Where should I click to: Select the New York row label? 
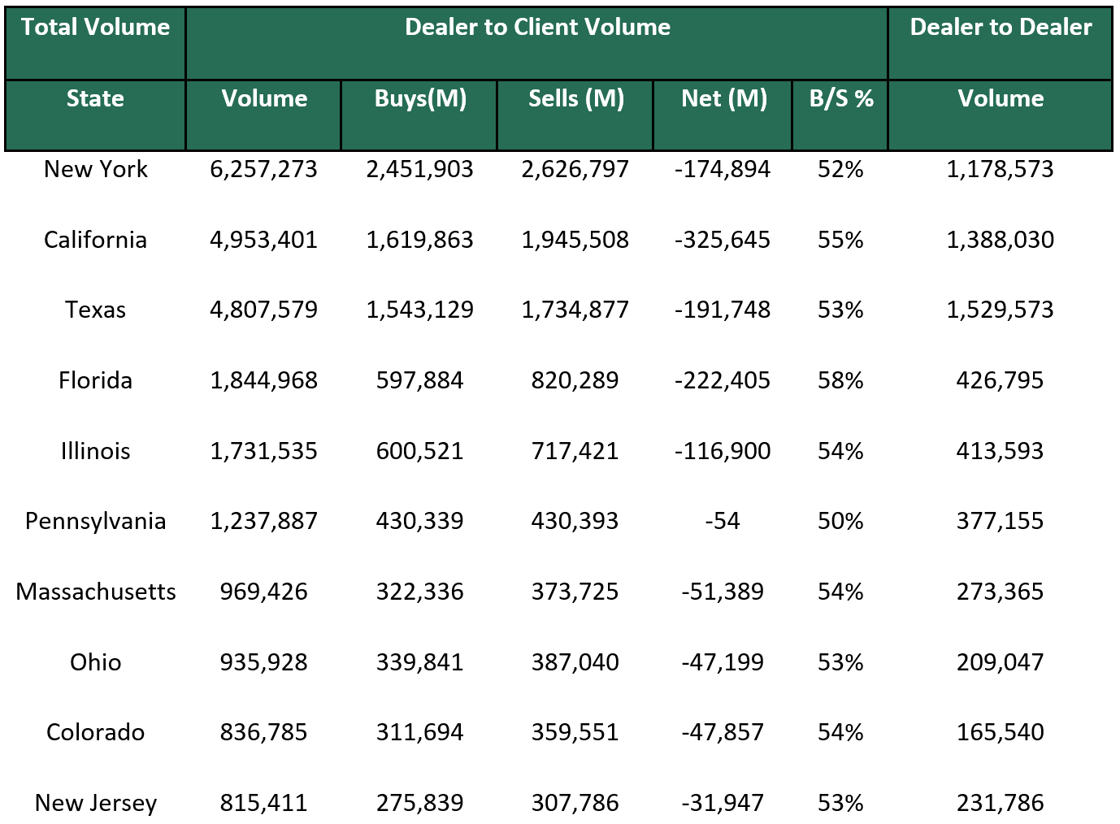[x=95, y=169]
